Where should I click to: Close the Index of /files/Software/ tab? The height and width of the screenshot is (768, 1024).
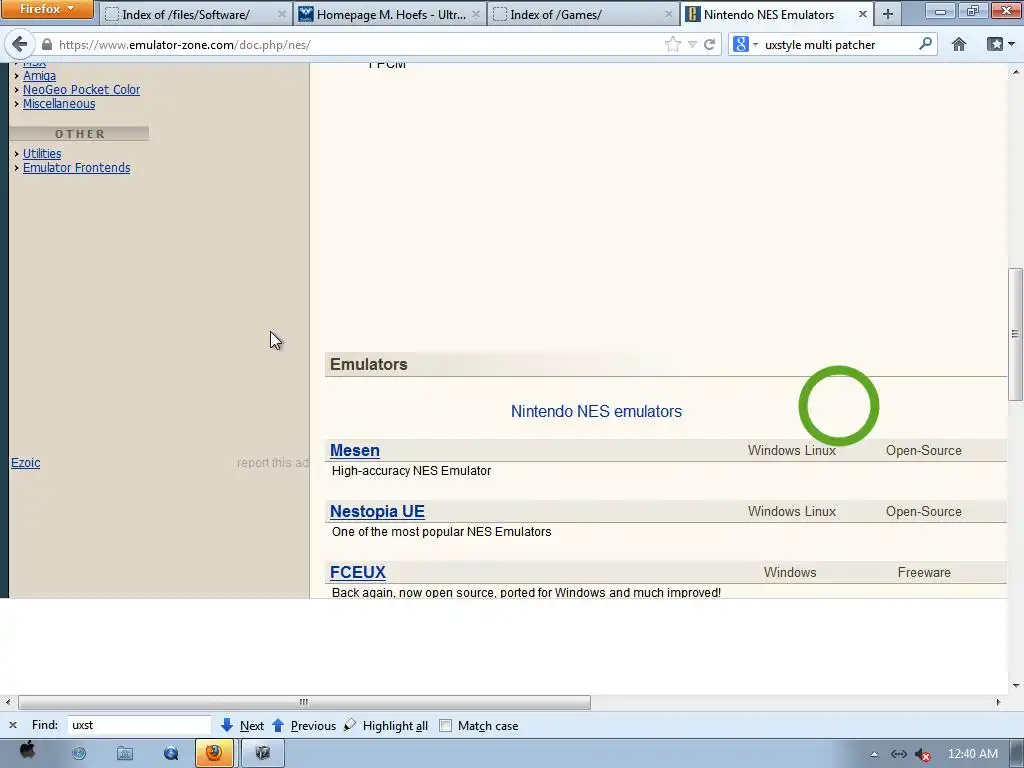click(x=281, y=14)
